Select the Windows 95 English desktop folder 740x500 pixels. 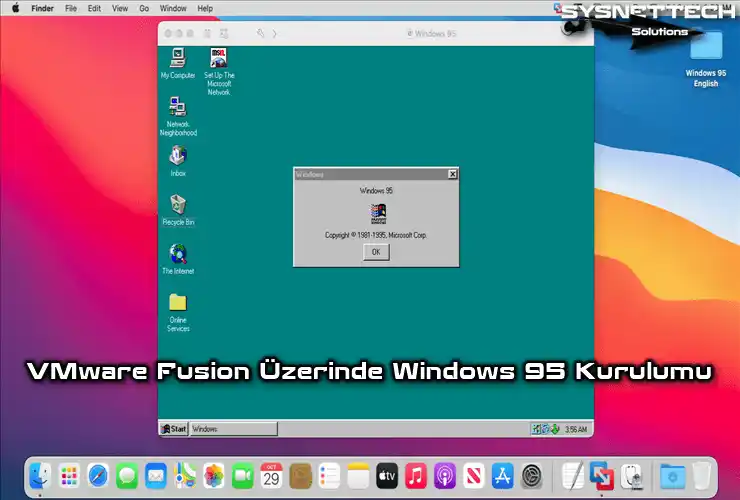tap(706, 59)
